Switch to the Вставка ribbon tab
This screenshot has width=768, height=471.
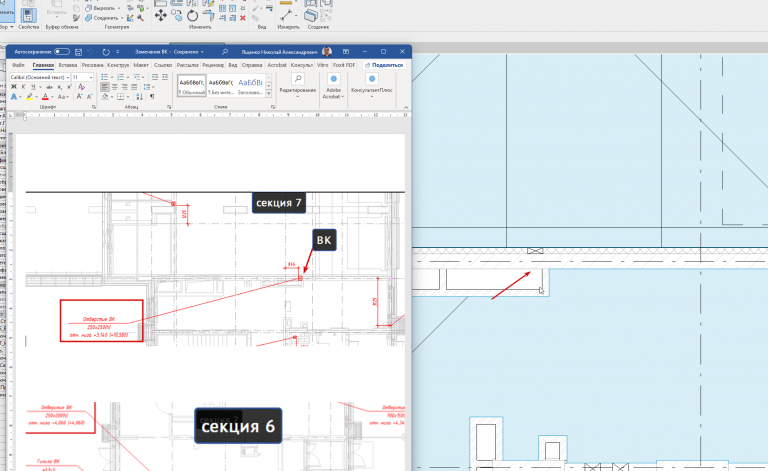pos(68,65)
